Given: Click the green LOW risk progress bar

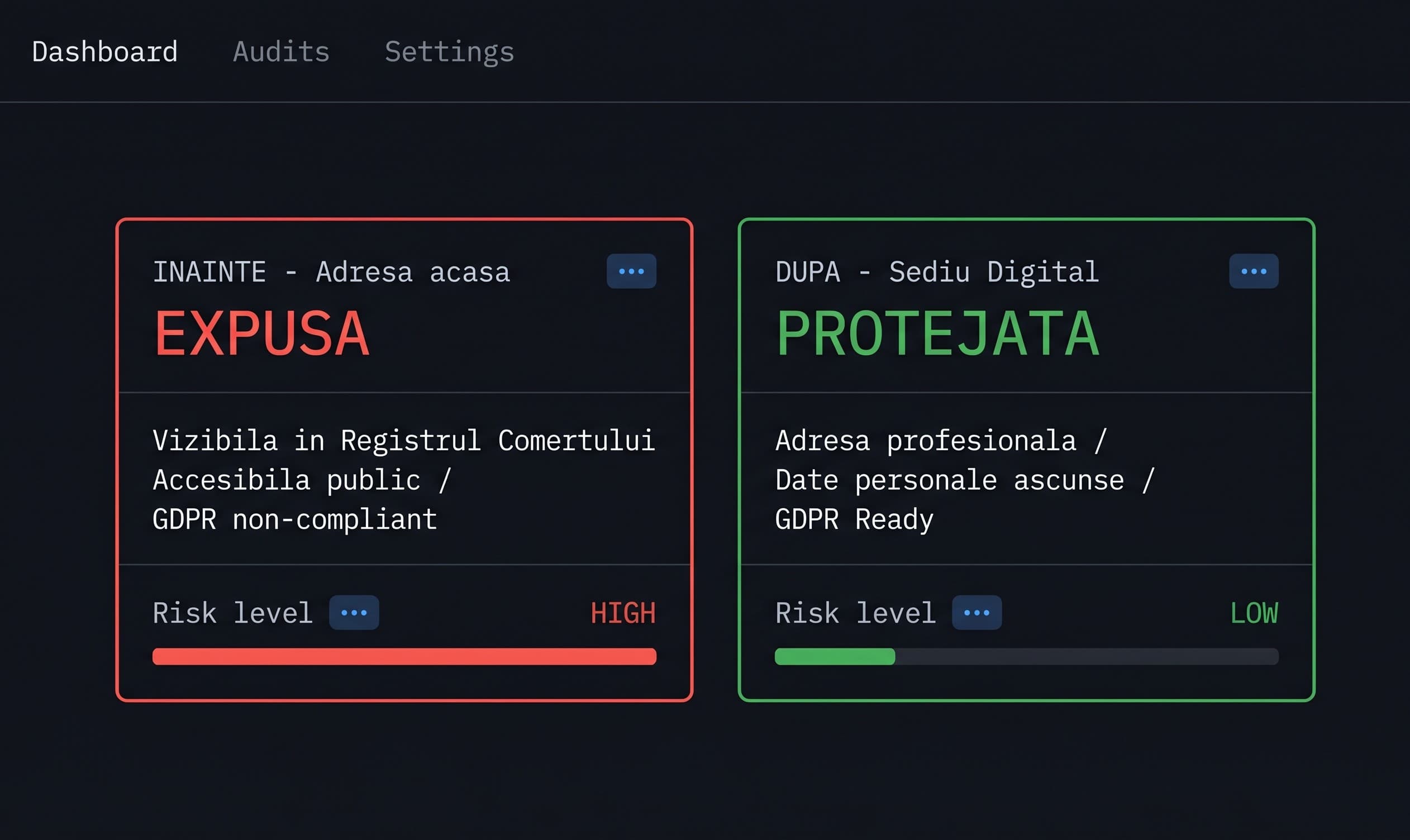Looking at the screenshot, I should click(1026, 657).
